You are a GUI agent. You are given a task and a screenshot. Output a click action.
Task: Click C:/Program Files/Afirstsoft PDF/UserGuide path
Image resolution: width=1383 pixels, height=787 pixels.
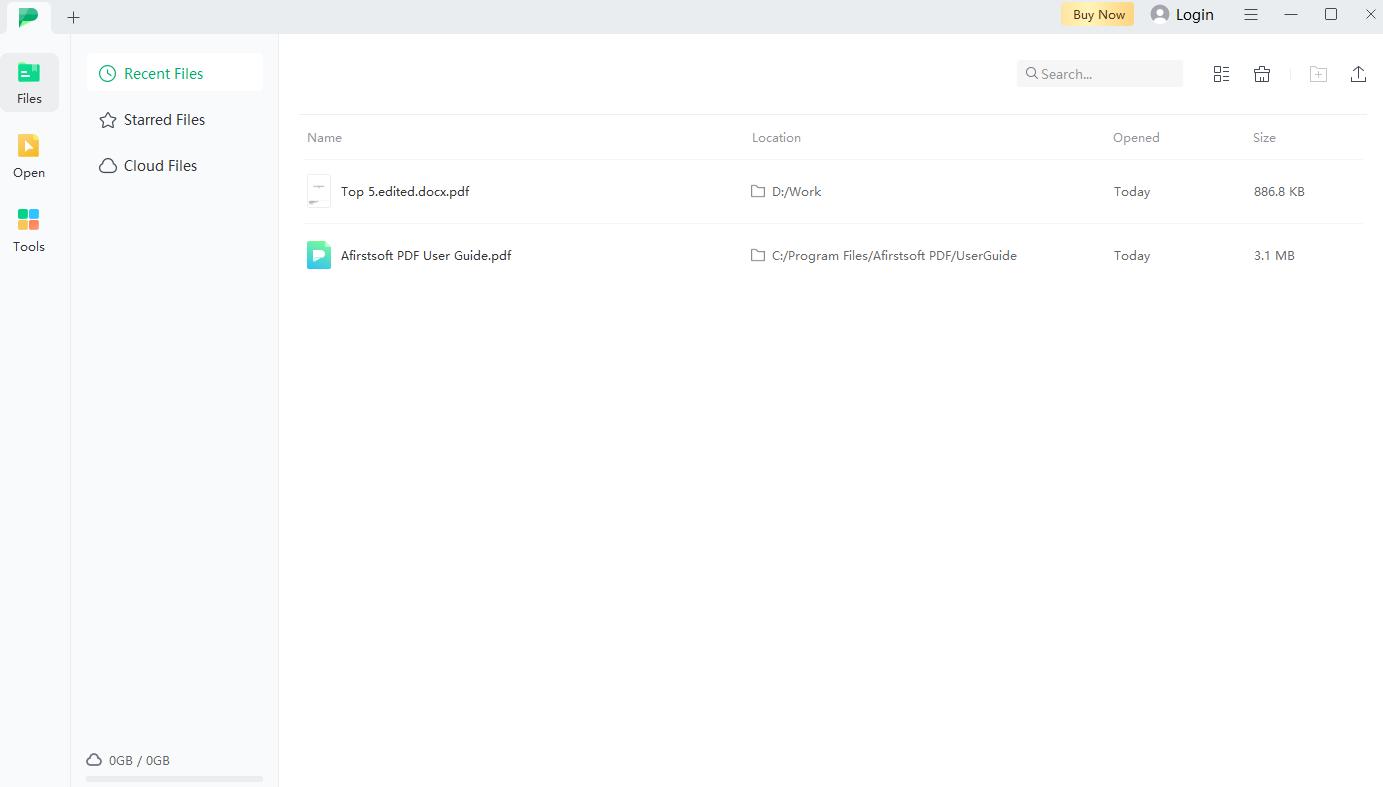pyautogui.click(x=894, y=255)
